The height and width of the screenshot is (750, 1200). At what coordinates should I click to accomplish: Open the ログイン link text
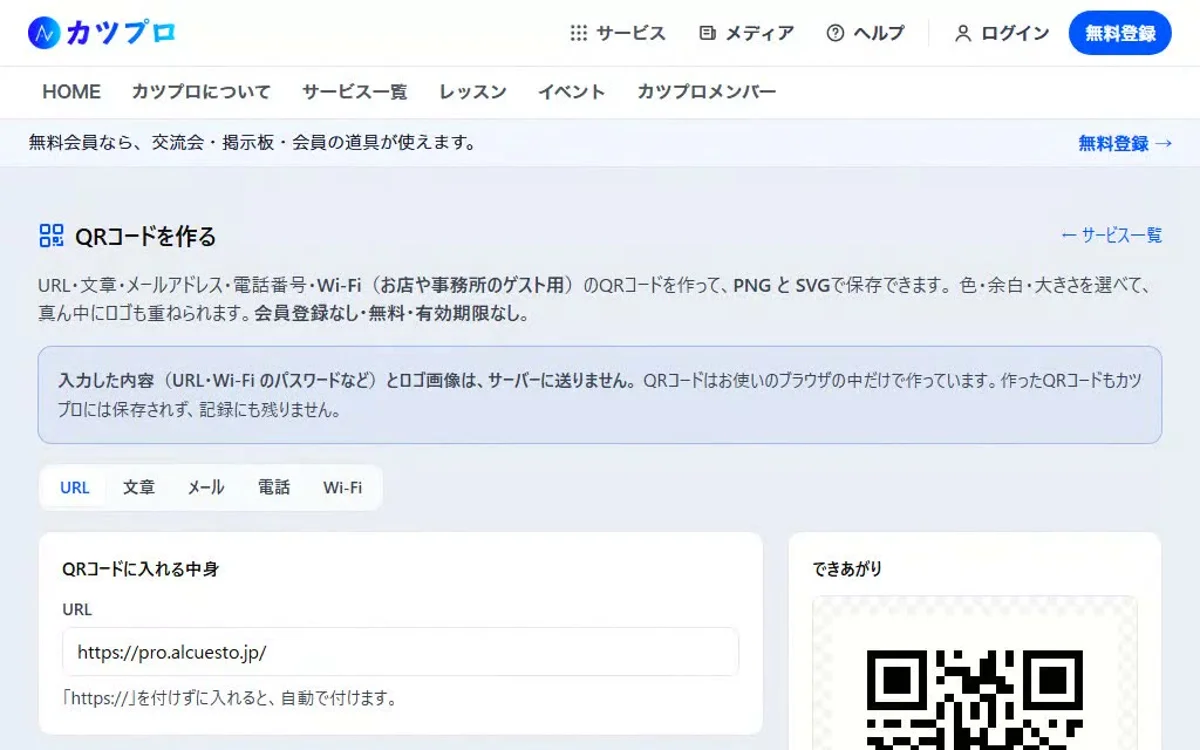(1015, 33)
